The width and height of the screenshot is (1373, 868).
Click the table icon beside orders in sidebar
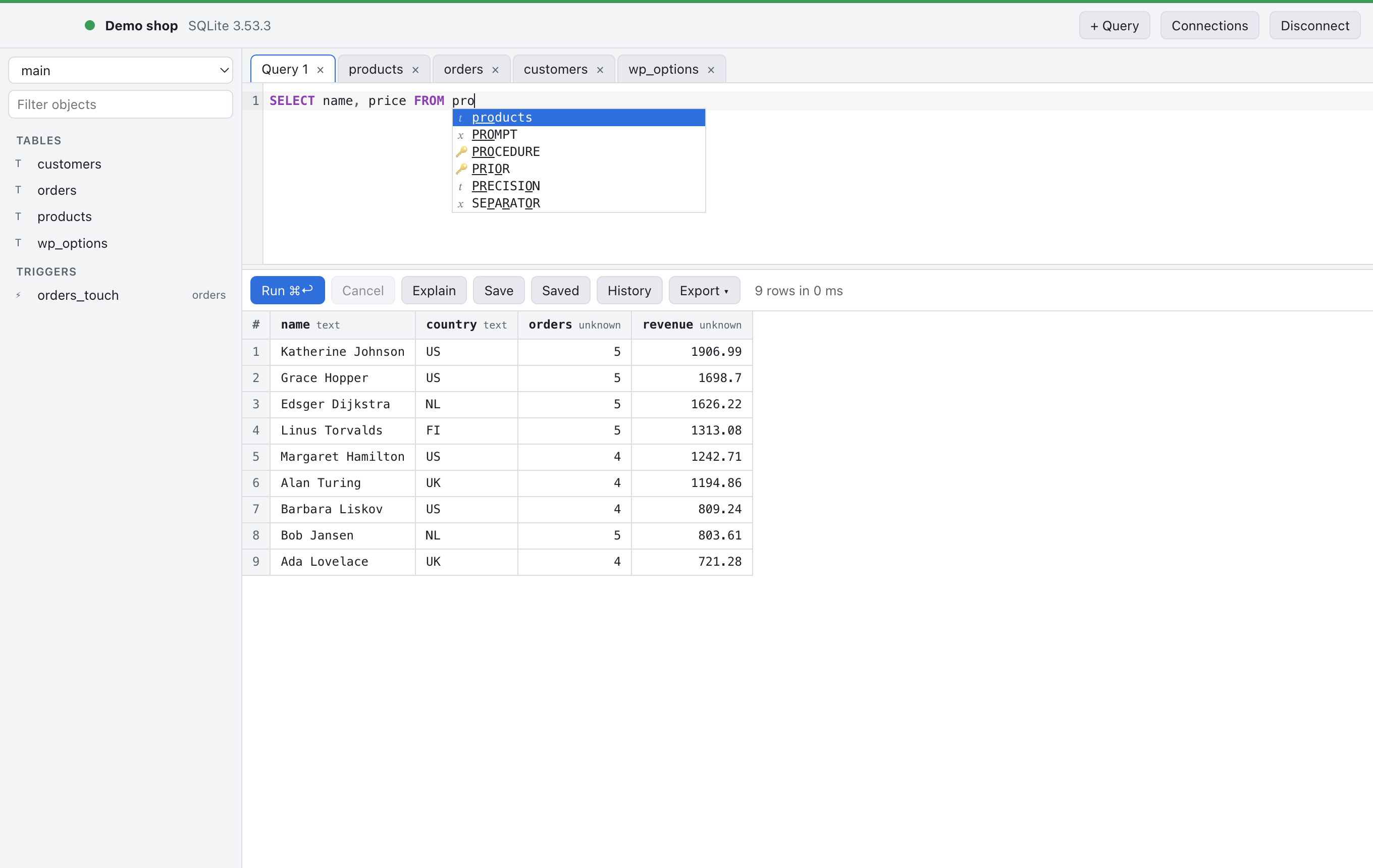coord(18,190)
